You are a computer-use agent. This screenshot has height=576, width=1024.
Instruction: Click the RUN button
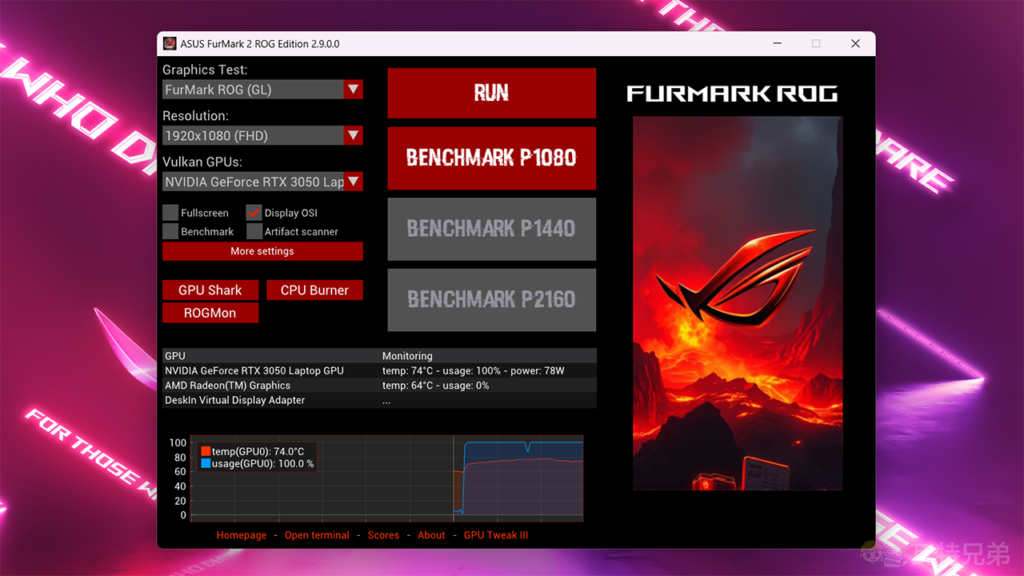pyautogui.click(x=492, y=93)
